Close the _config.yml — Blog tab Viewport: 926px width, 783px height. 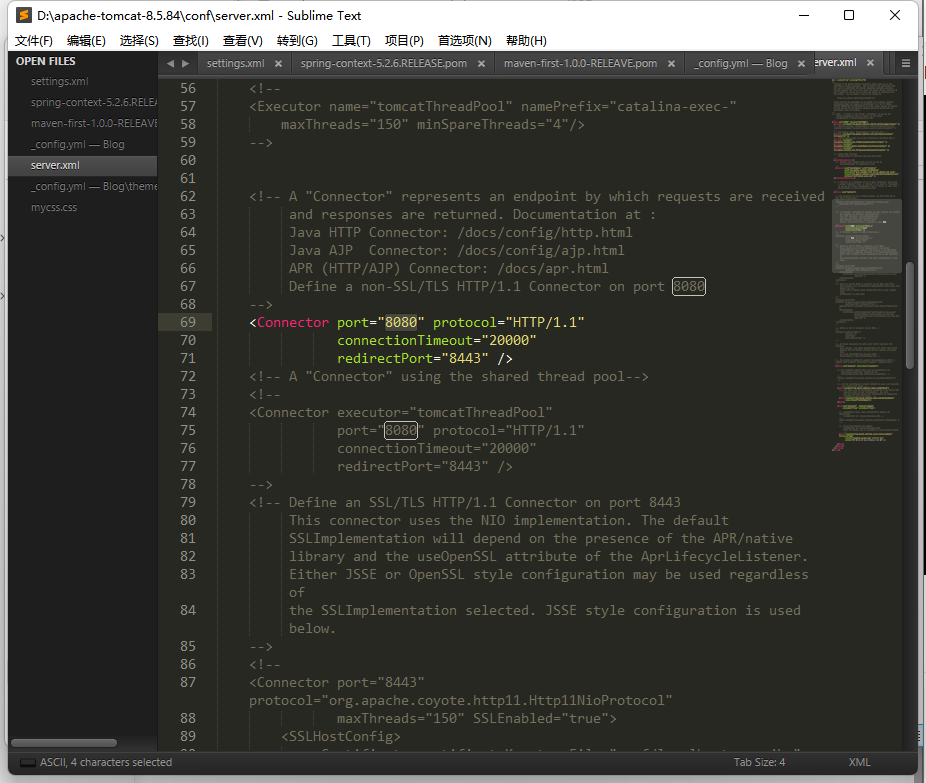click(x=801, y=63)
